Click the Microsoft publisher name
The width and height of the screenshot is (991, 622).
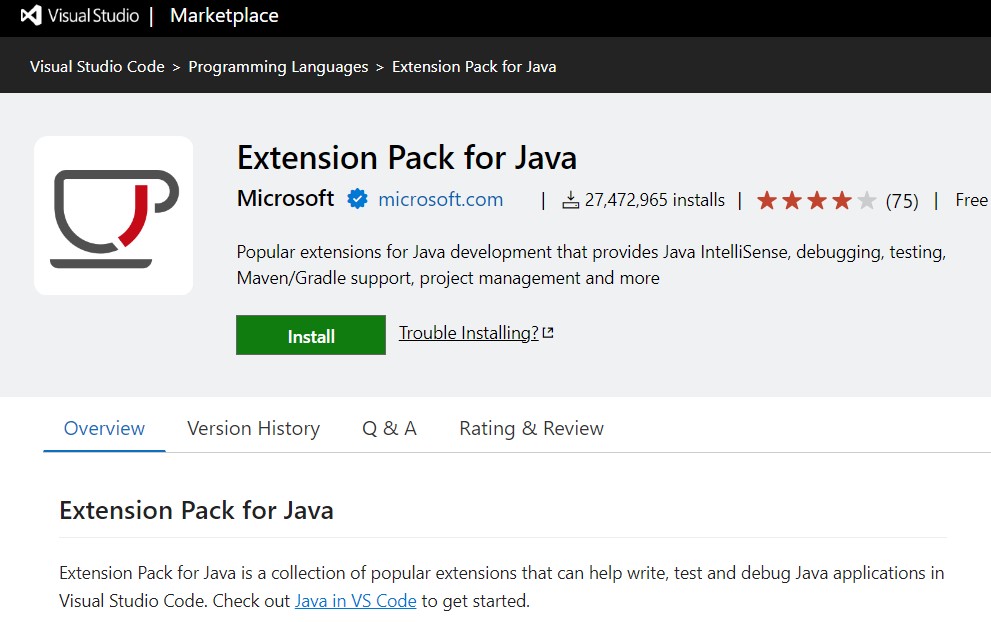[x=285, y=199]
